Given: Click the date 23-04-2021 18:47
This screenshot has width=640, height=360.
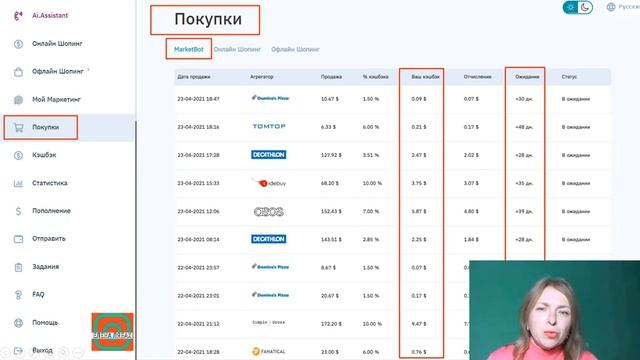Looking at the screenshot, I should click(198, 99).
